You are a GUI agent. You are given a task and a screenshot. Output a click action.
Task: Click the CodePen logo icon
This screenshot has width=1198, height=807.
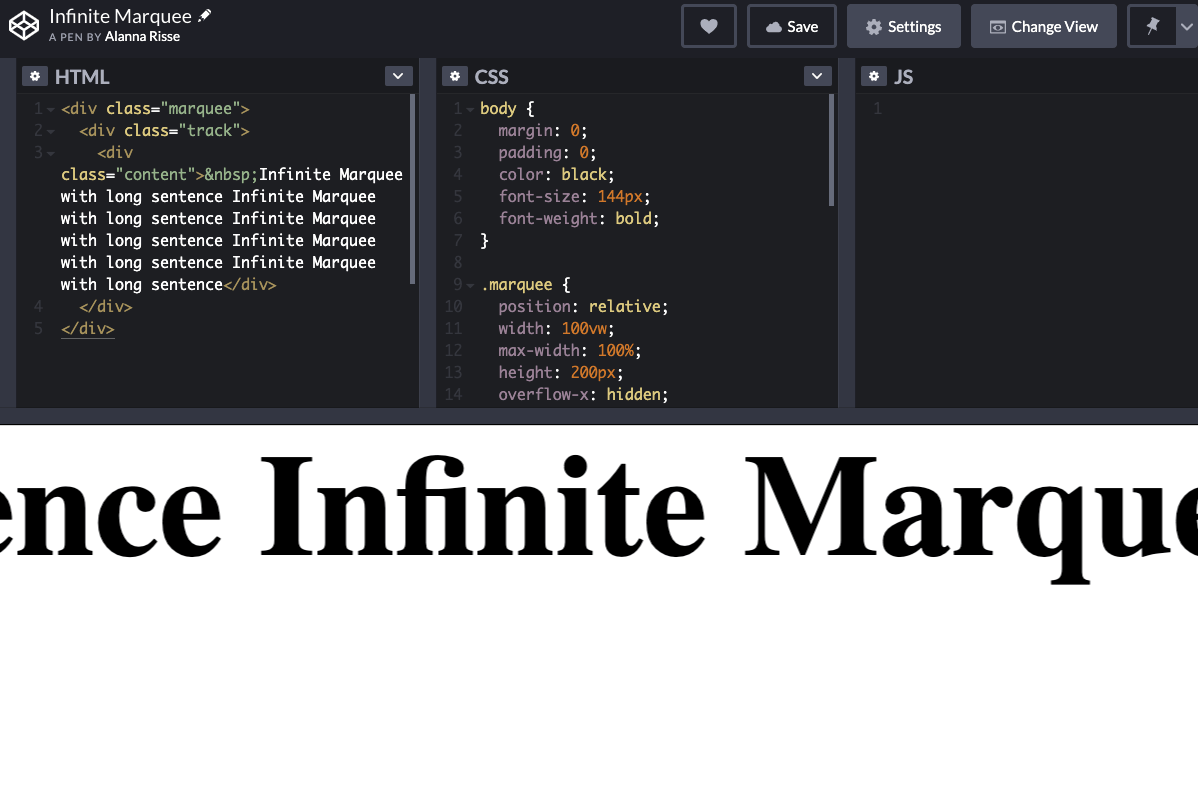(24, 26)
